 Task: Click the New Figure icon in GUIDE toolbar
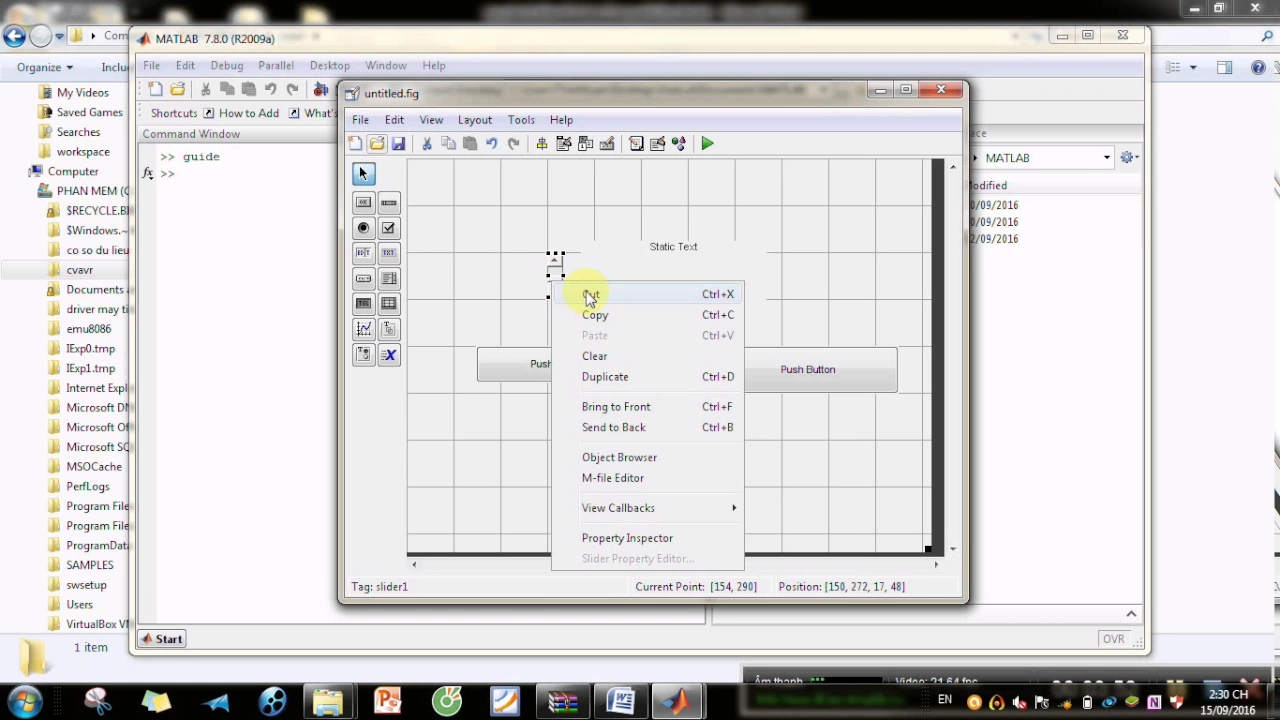[355, 144]
